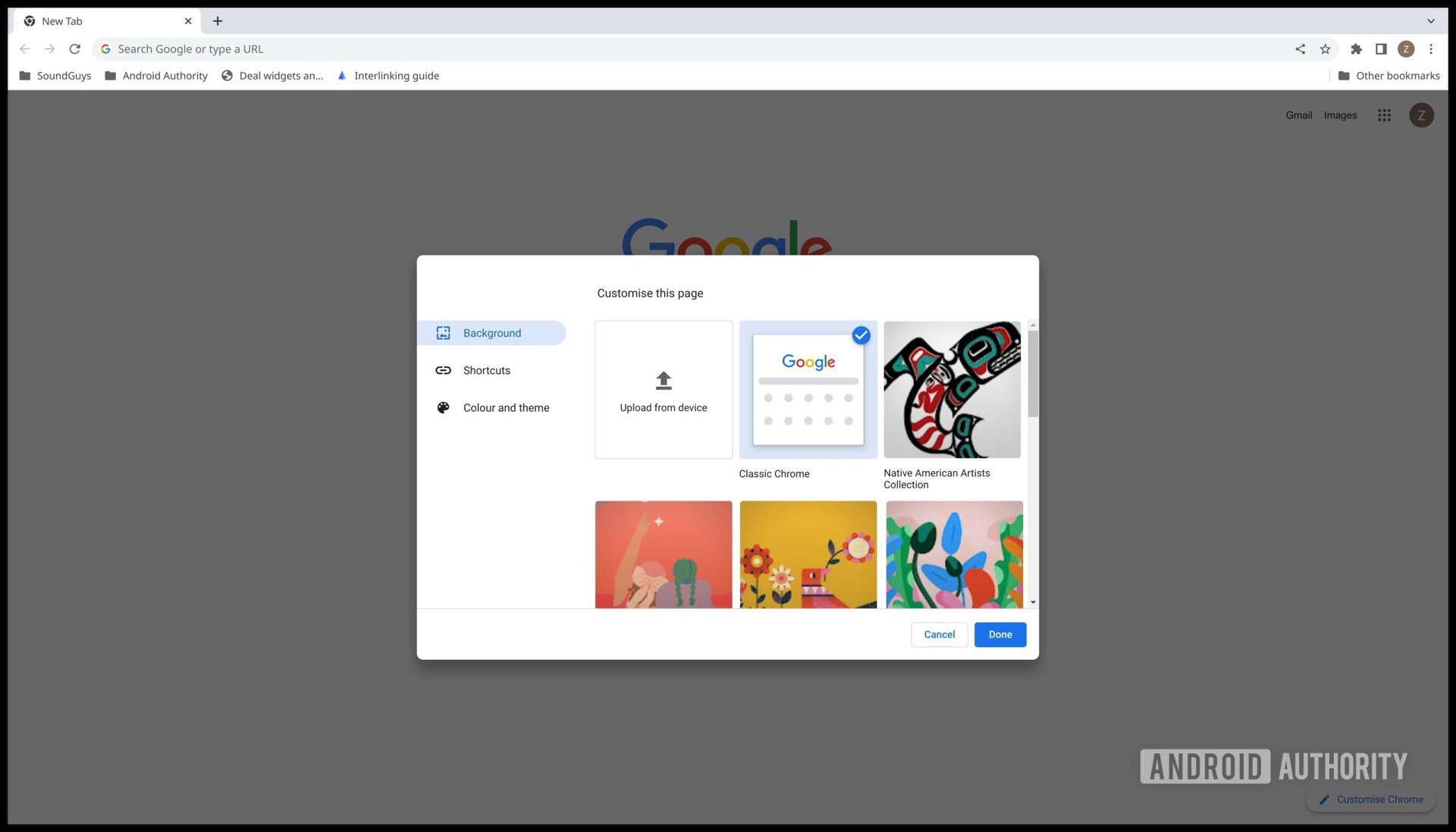1456x832 pixels.
Task: Open the Extensions puzzle icon
Action: (1356, 49)
